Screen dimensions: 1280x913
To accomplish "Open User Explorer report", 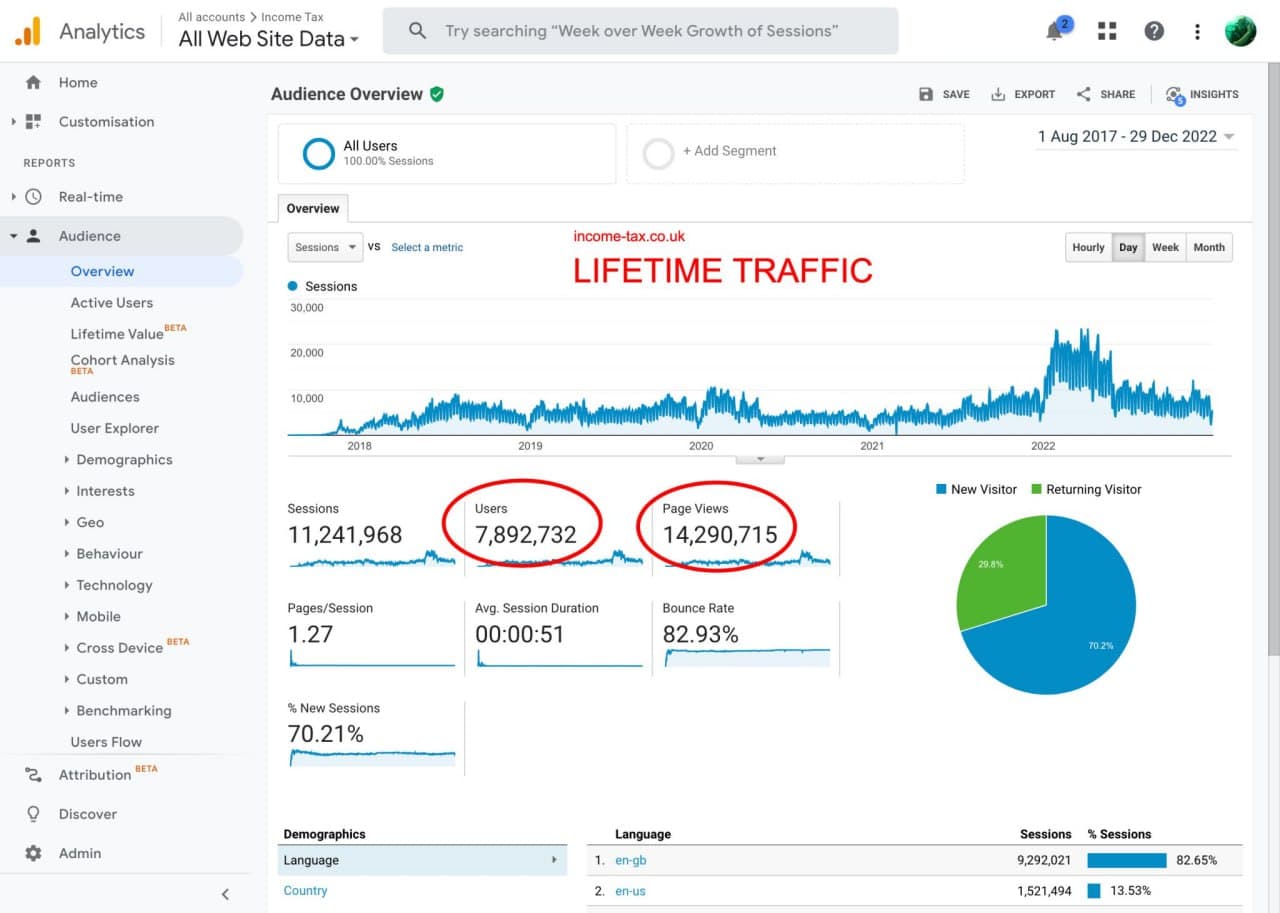I will point(115,428).
